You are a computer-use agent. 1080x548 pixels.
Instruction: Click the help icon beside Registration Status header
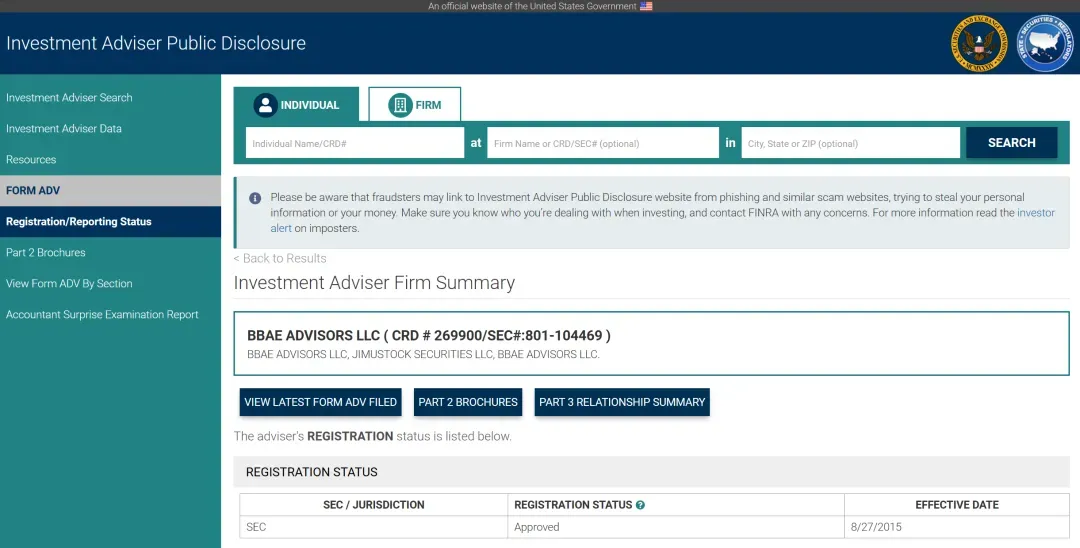[641, 505]
